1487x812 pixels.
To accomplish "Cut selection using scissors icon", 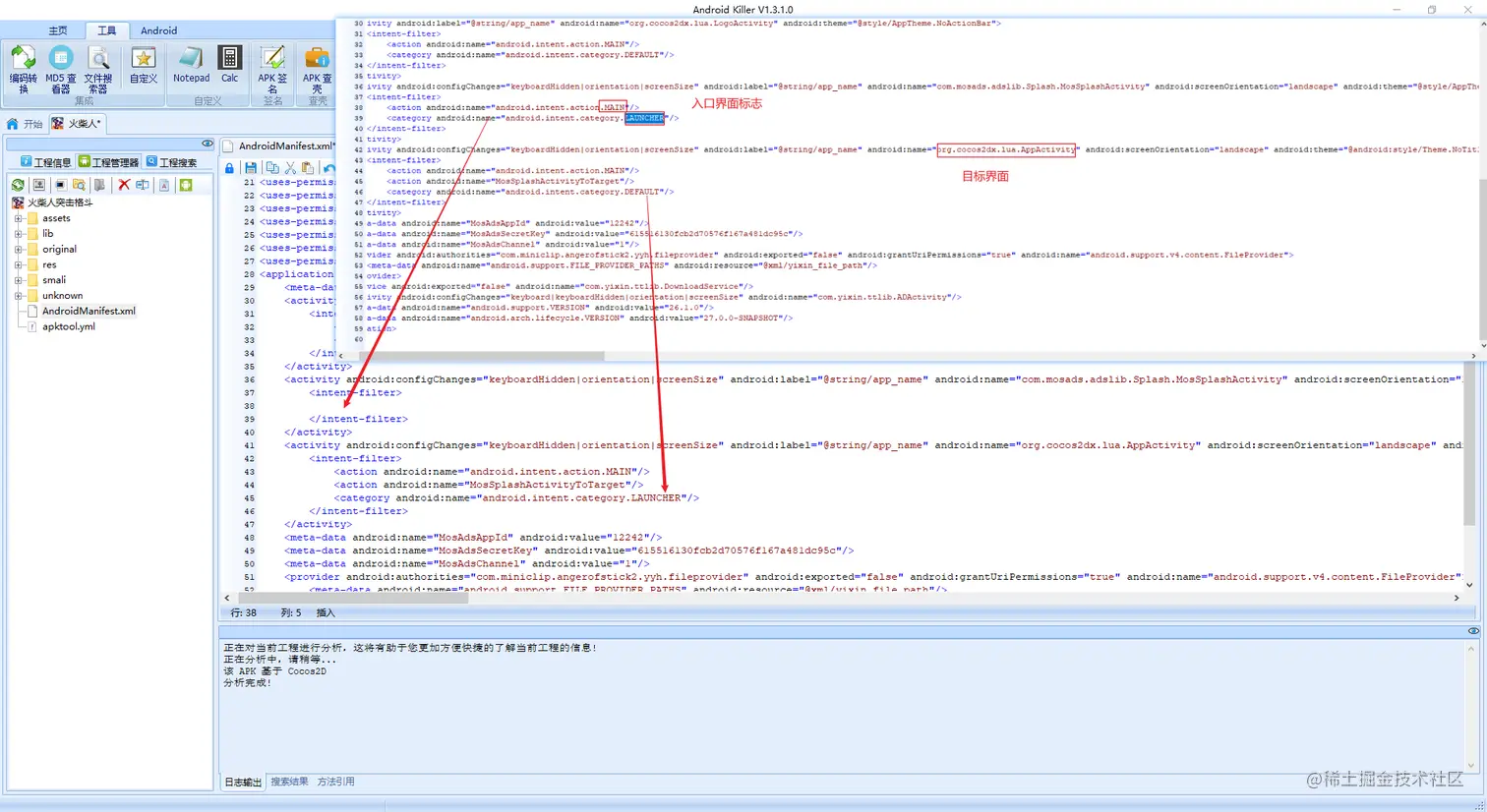I will tap(290, 168).
